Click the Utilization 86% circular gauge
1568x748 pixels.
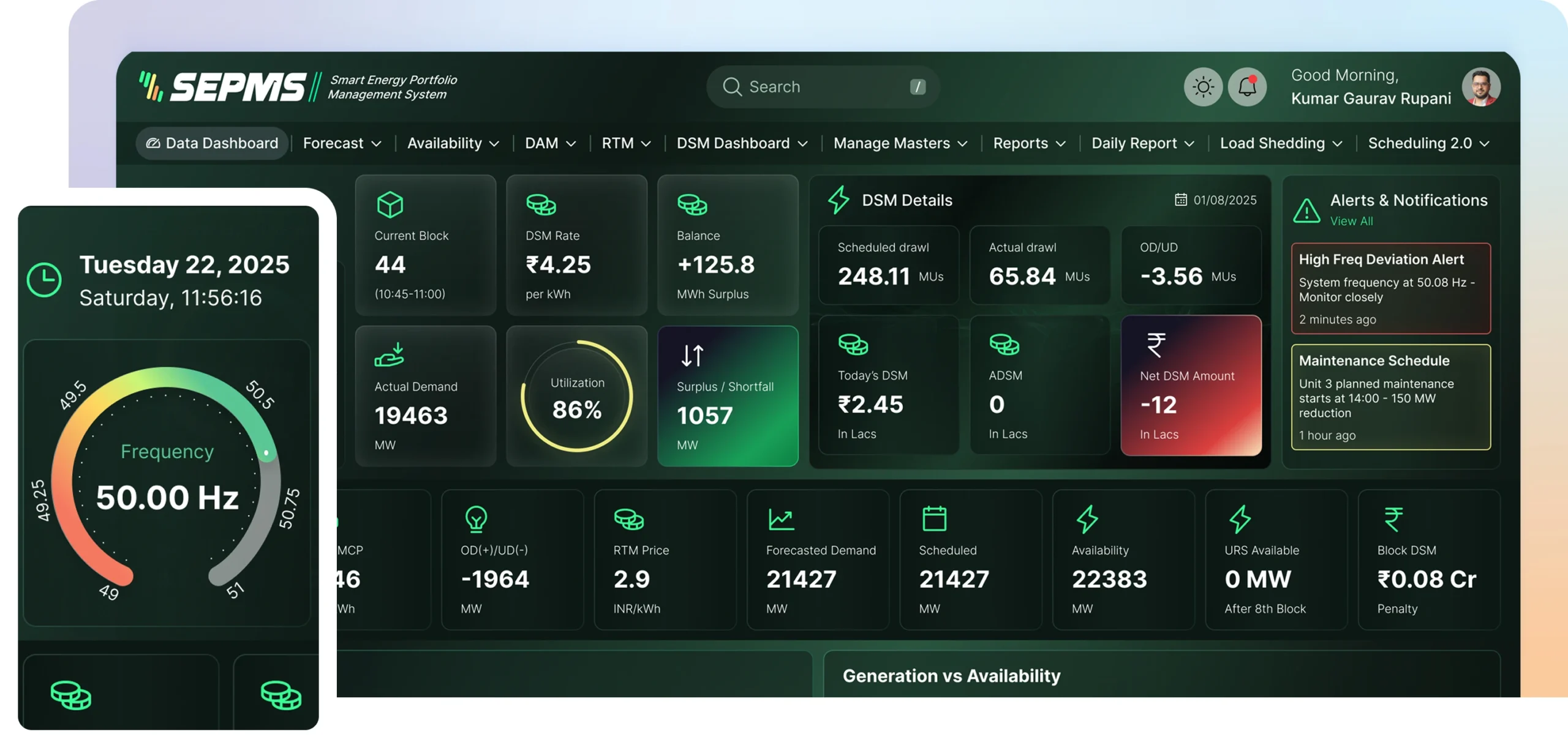click(x=577, y=396)
